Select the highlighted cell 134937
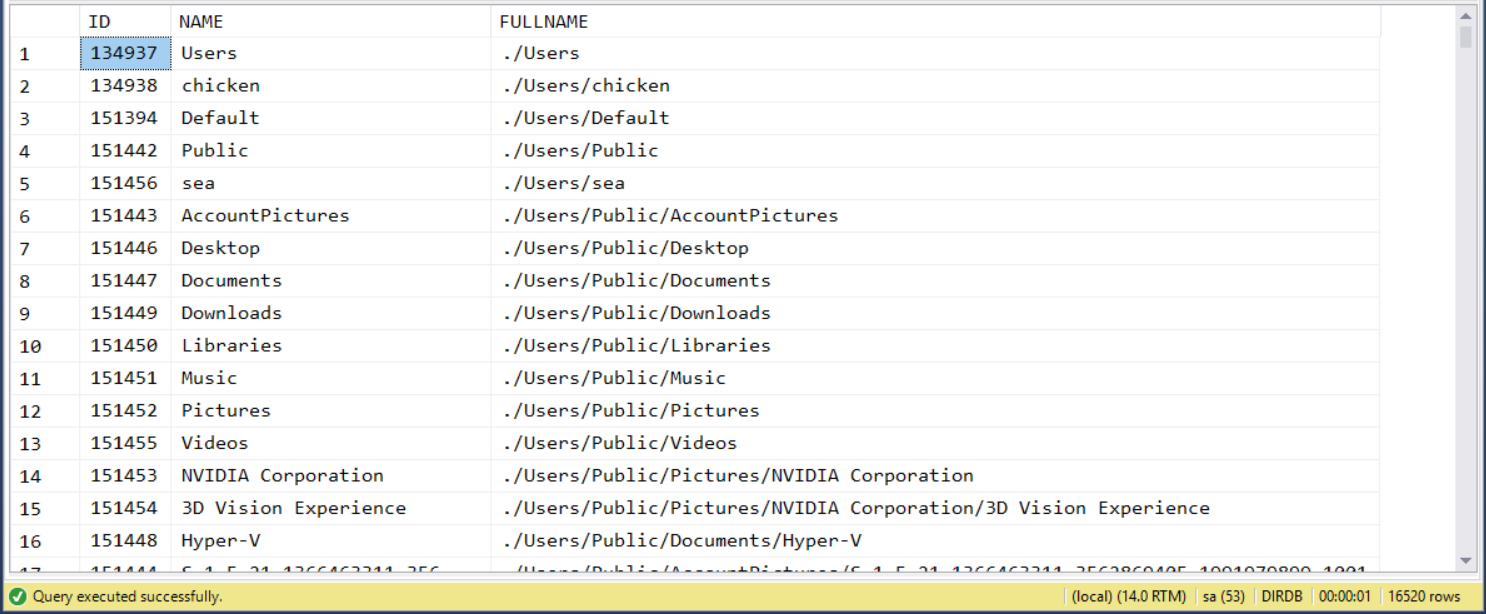This screenshot has height=614, width=1486. pyautogui.click(x=125, y=53)
